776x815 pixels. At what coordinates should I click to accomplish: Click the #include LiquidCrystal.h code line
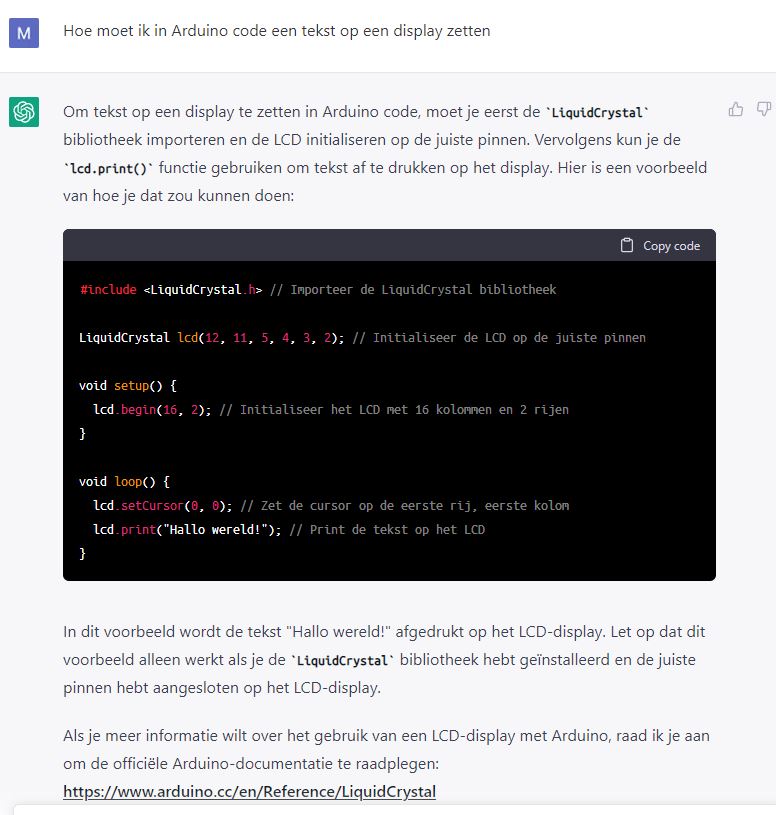click(x=318, y=290)
